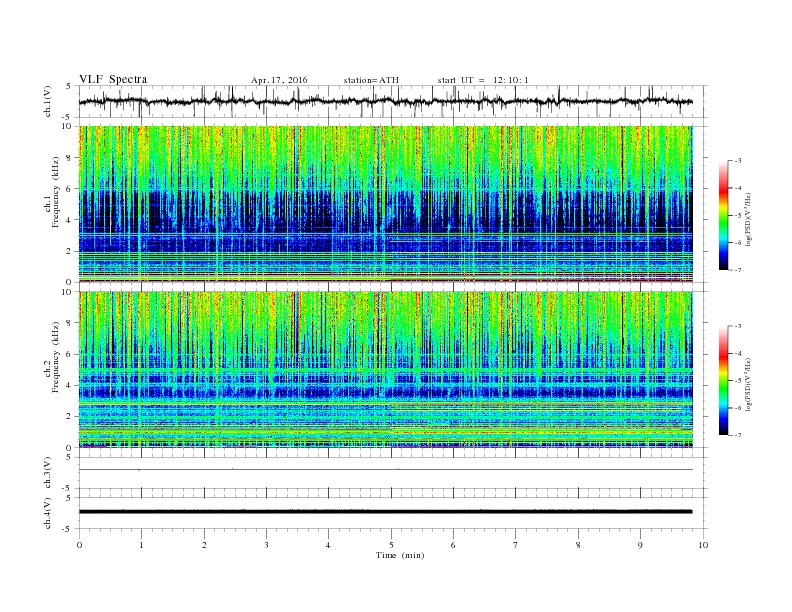This screenshot has width=792, height=612.
Task: Click the ch.2 "Frequency (kHz)" axis label
Action: [56, 359]
